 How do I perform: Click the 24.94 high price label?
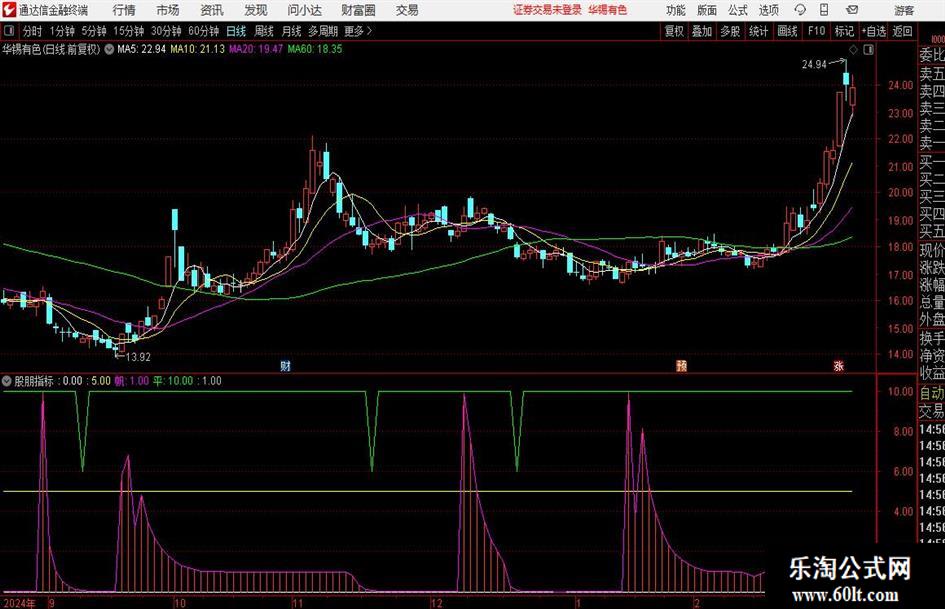(x=814, y=65)
